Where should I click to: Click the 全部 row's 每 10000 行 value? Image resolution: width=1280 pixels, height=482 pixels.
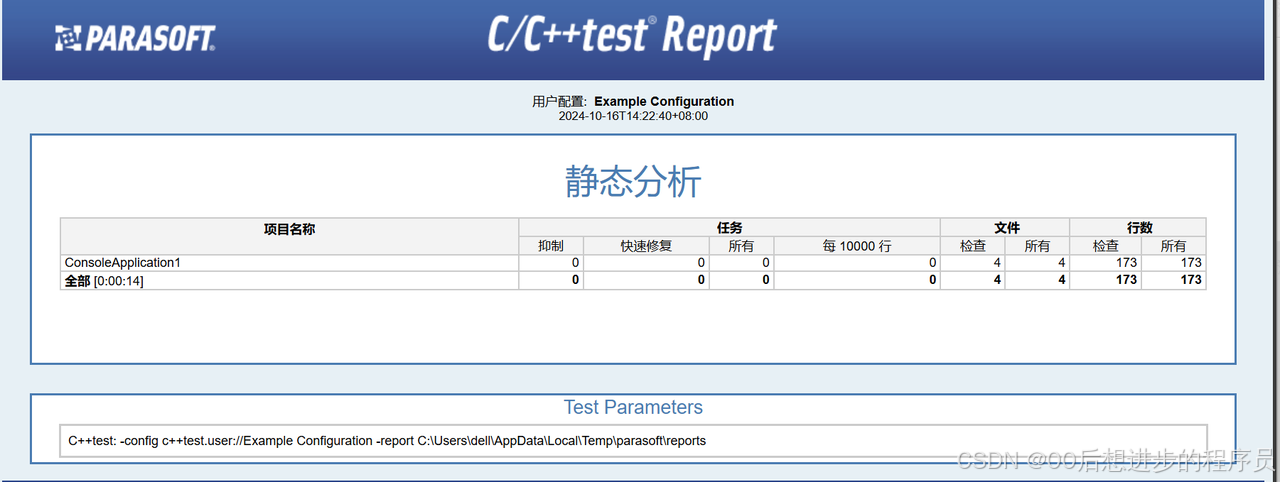coord(932,280)
